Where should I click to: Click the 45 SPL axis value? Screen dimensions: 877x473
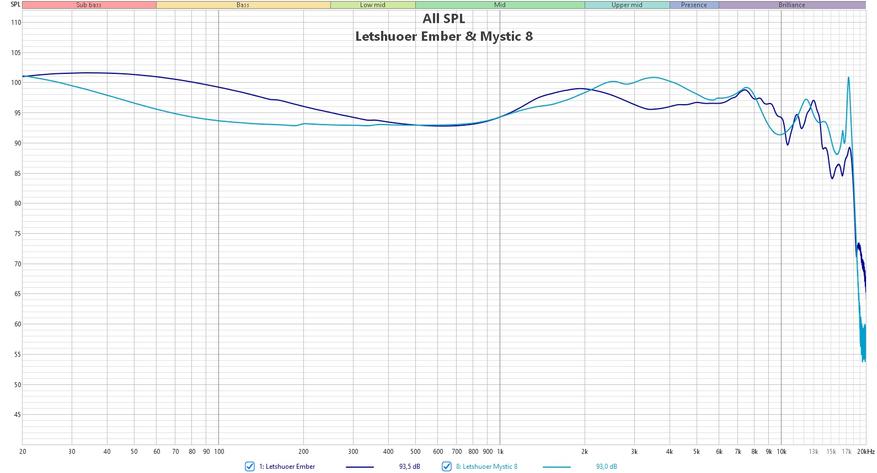click(x=17, y=415)
